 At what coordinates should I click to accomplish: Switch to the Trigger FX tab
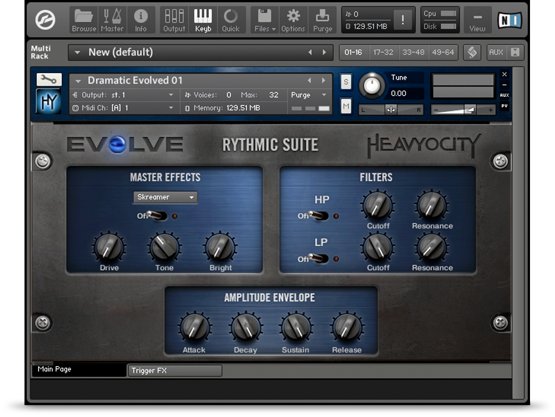pos(175,371)
